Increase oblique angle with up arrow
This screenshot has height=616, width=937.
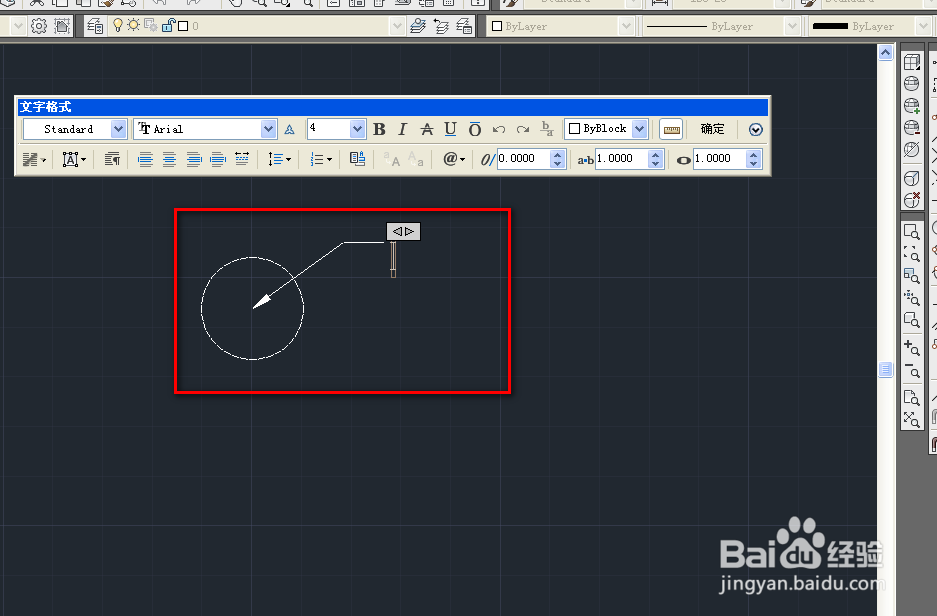click(x=558, y=155)
